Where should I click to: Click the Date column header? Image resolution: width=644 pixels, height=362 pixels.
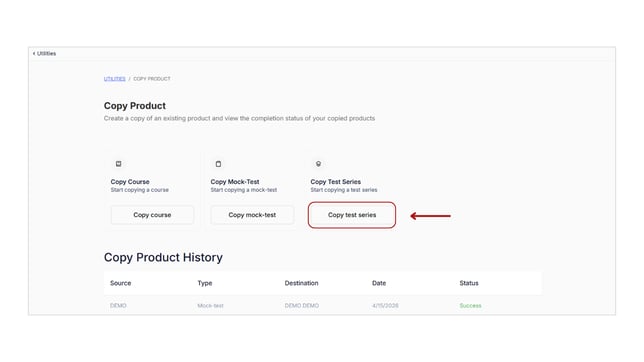click(x=379, y=283)
